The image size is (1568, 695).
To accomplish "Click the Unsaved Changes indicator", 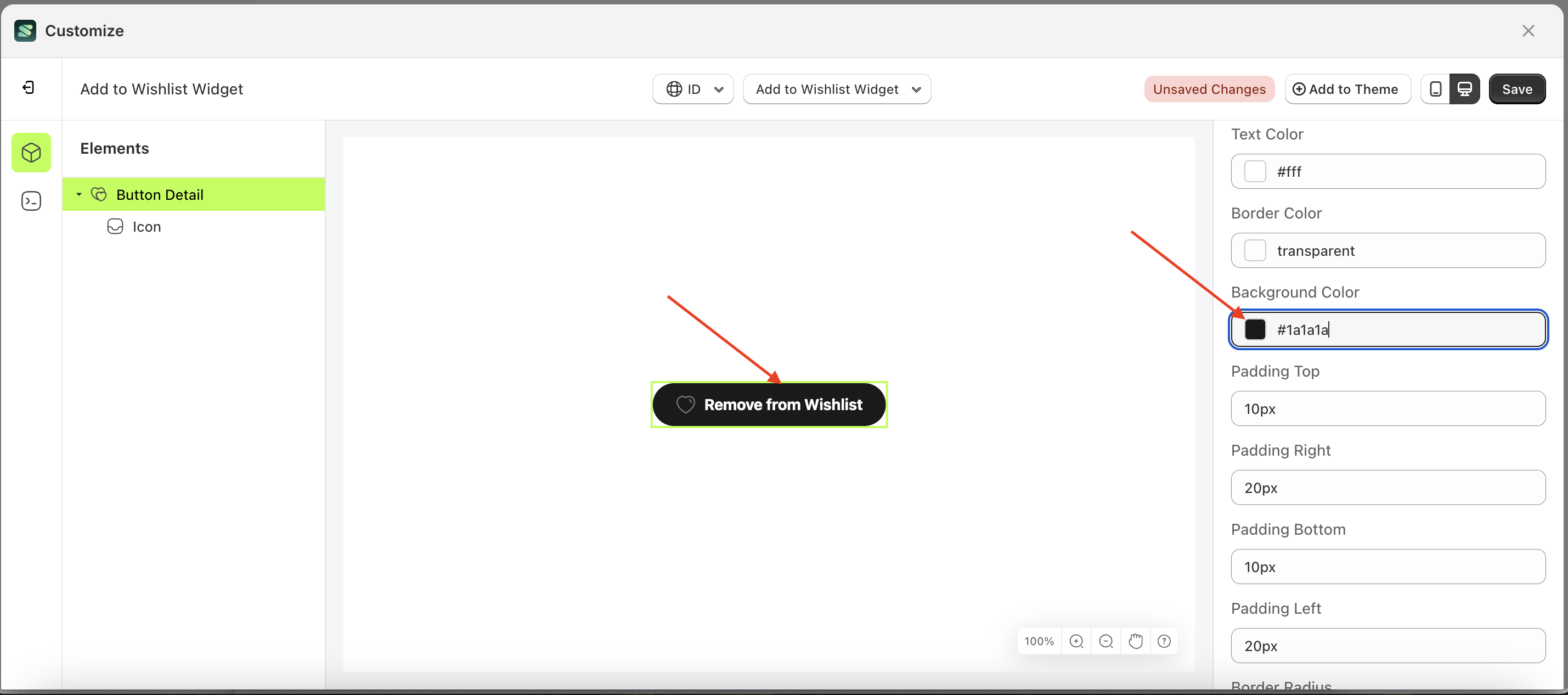I will click(x=1209, y=89).
